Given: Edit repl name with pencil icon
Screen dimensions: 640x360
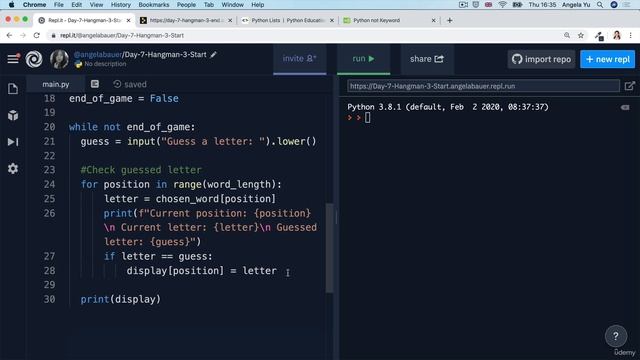Looking at the screenshot, I should click(x=213, y=55).
